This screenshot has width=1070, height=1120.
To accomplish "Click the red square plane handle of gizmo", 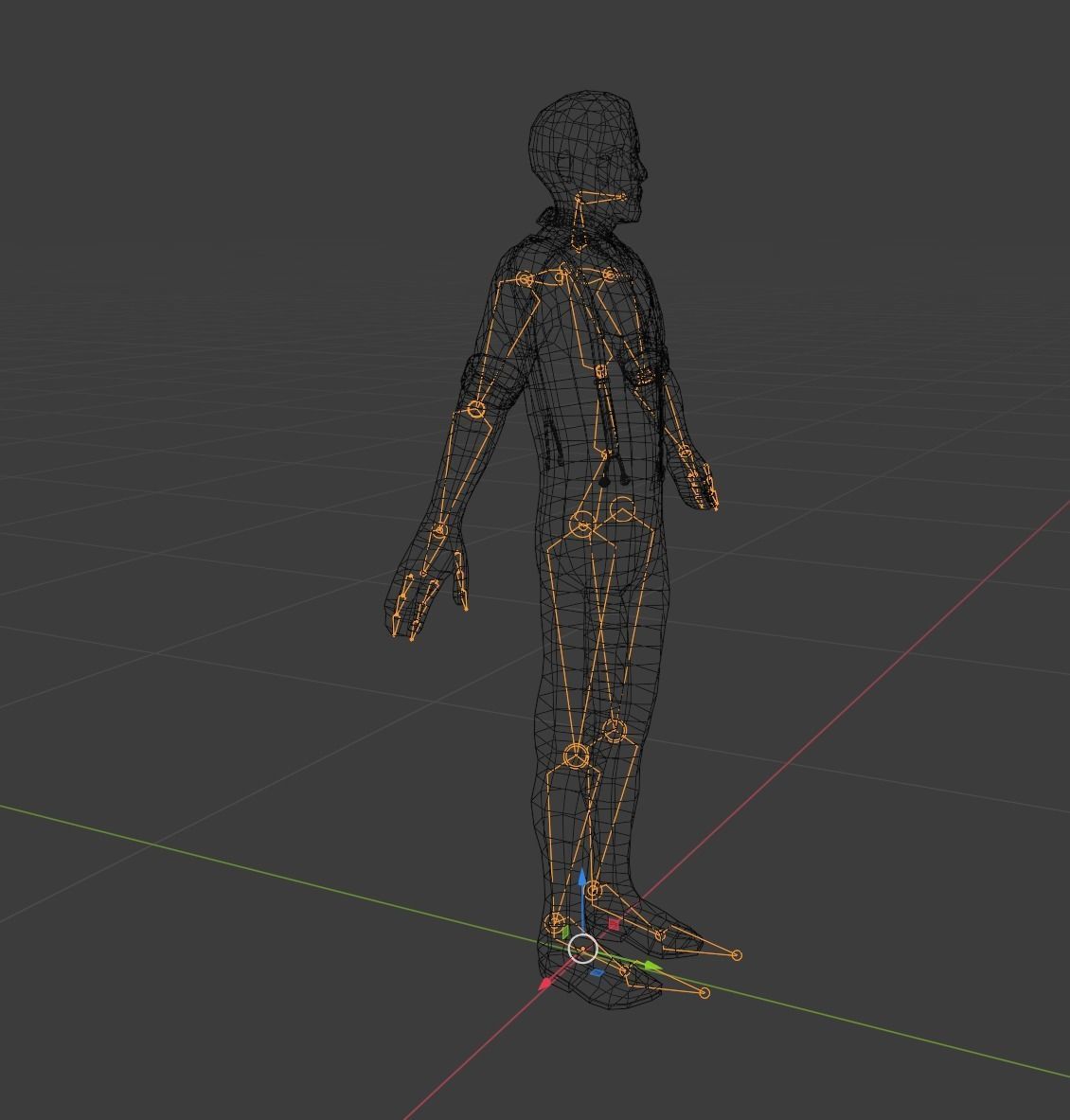I will click(x=614, y=924).
